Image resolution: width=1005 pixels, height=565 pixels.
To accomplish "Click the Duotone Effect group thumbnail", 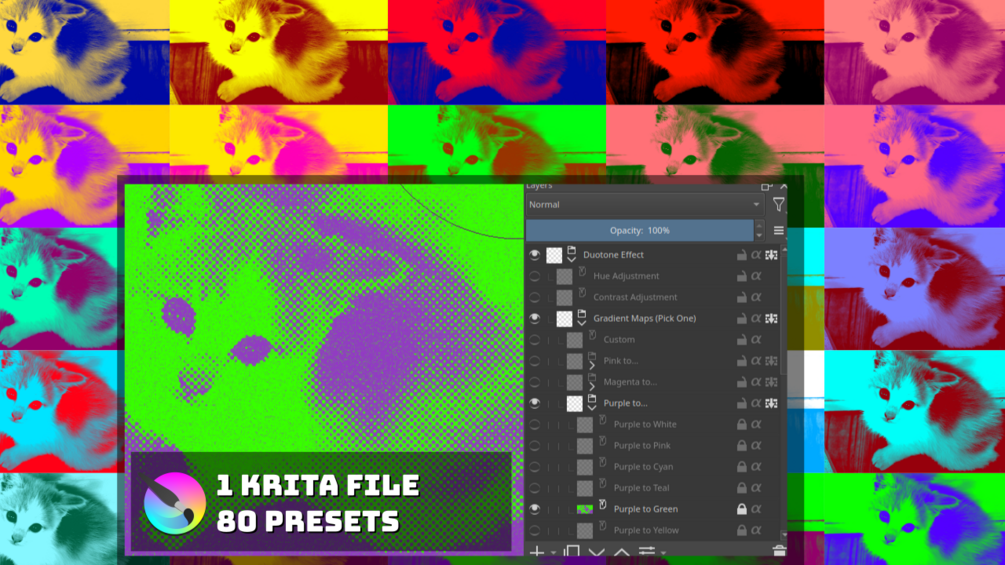I will click(554, 255).
